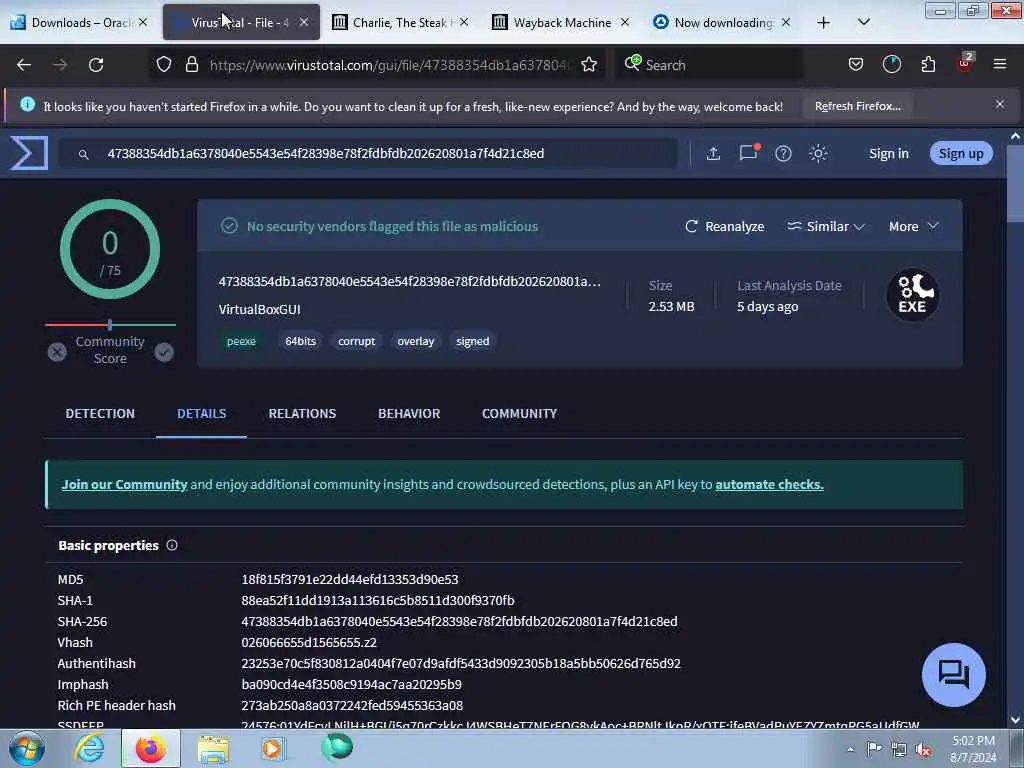
Task: Open File Explorer folder in taskbar
Action: pyautogui.click(x=214, y=749)
